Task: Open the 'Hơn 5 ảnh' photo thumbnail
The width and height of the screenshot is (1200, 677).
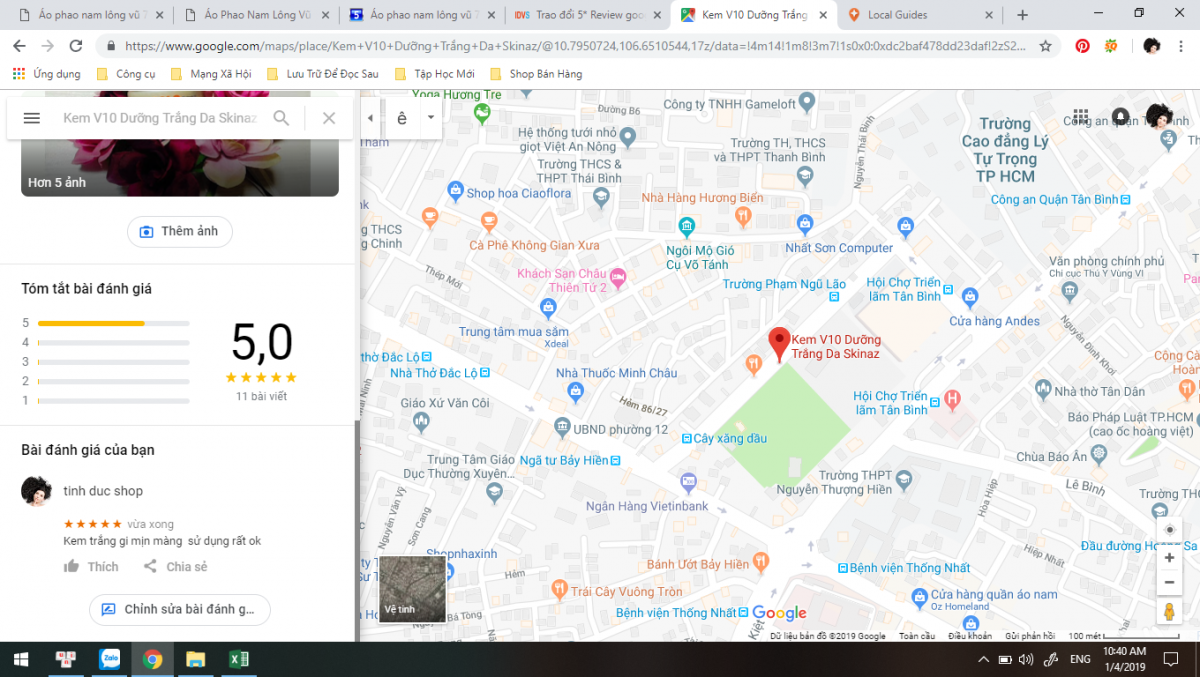Action: pos(180,168)
